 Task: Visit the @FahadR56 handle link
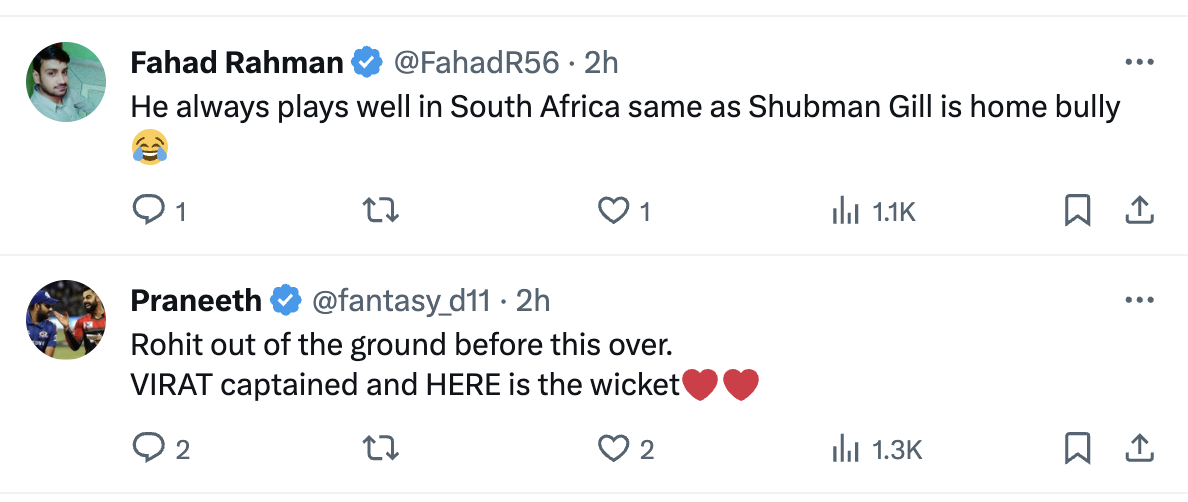coord(476,63)
